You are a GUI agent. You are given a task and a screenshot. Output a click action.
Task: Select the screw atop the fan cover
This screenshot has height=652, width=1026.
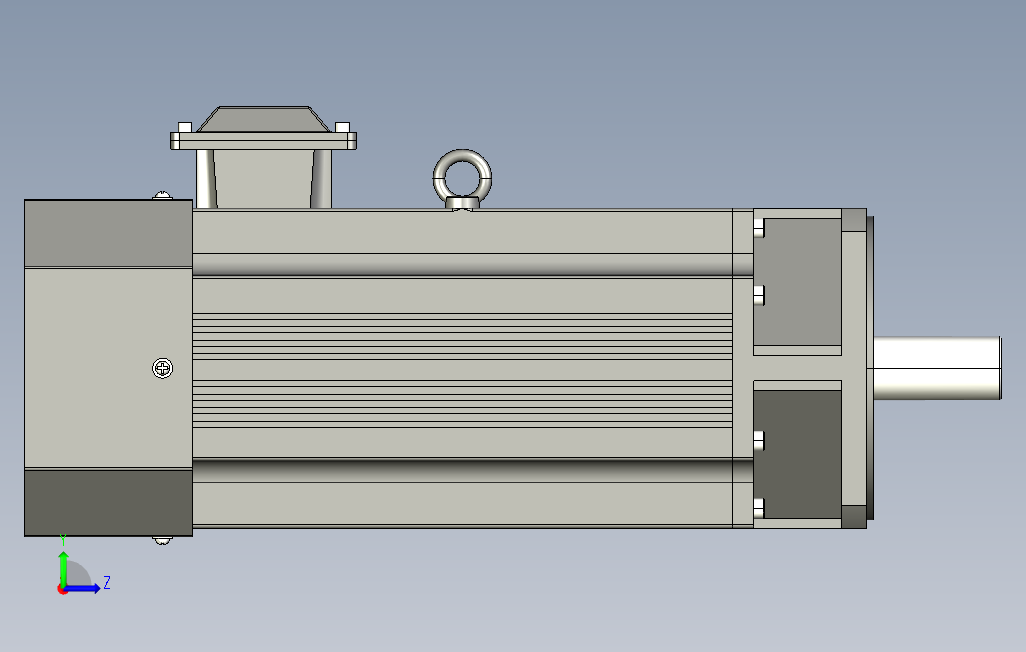pyautogui.click(x=162, y=196)
